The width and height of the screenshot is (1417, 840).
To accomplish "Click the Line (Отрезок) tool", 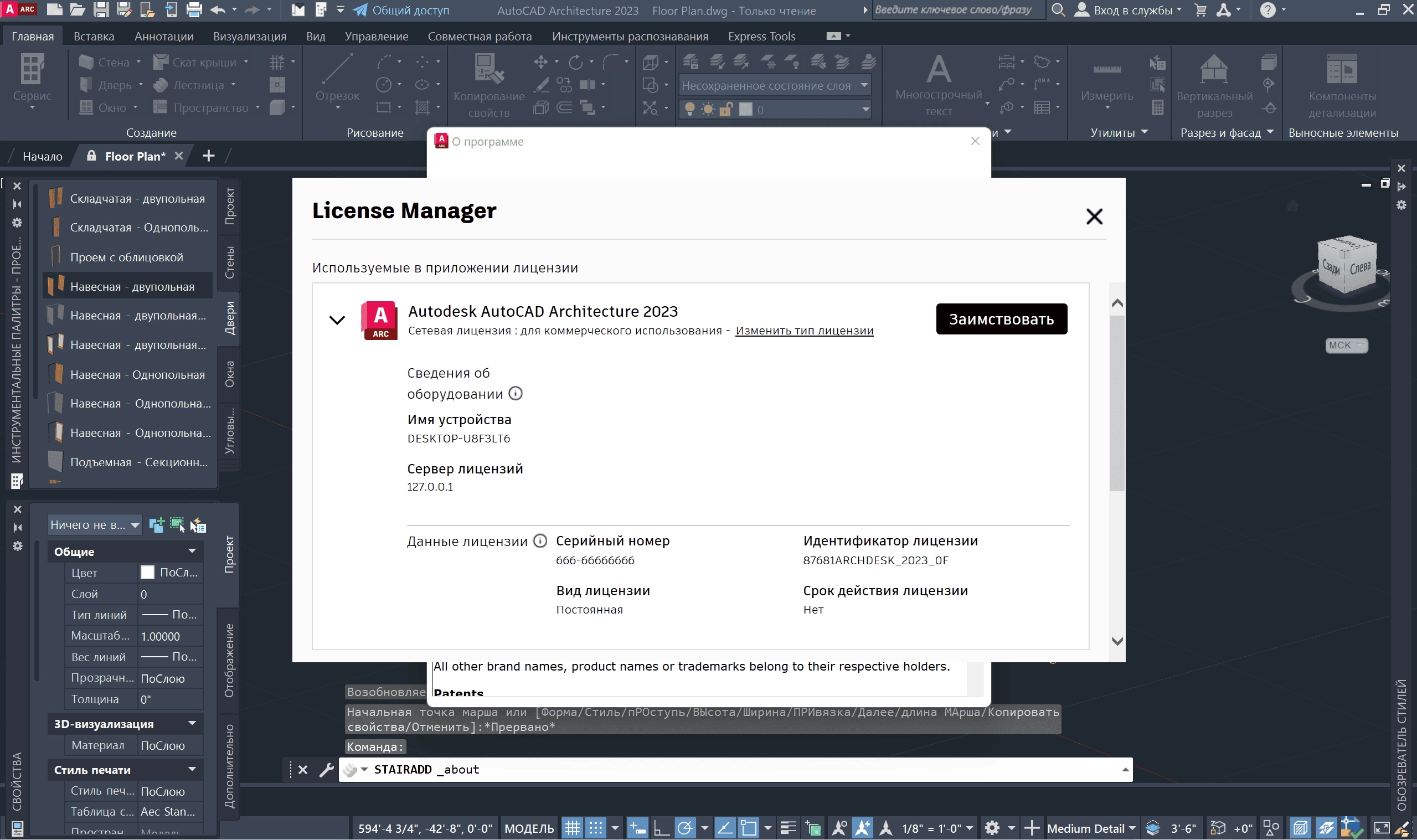I will 337,79.
